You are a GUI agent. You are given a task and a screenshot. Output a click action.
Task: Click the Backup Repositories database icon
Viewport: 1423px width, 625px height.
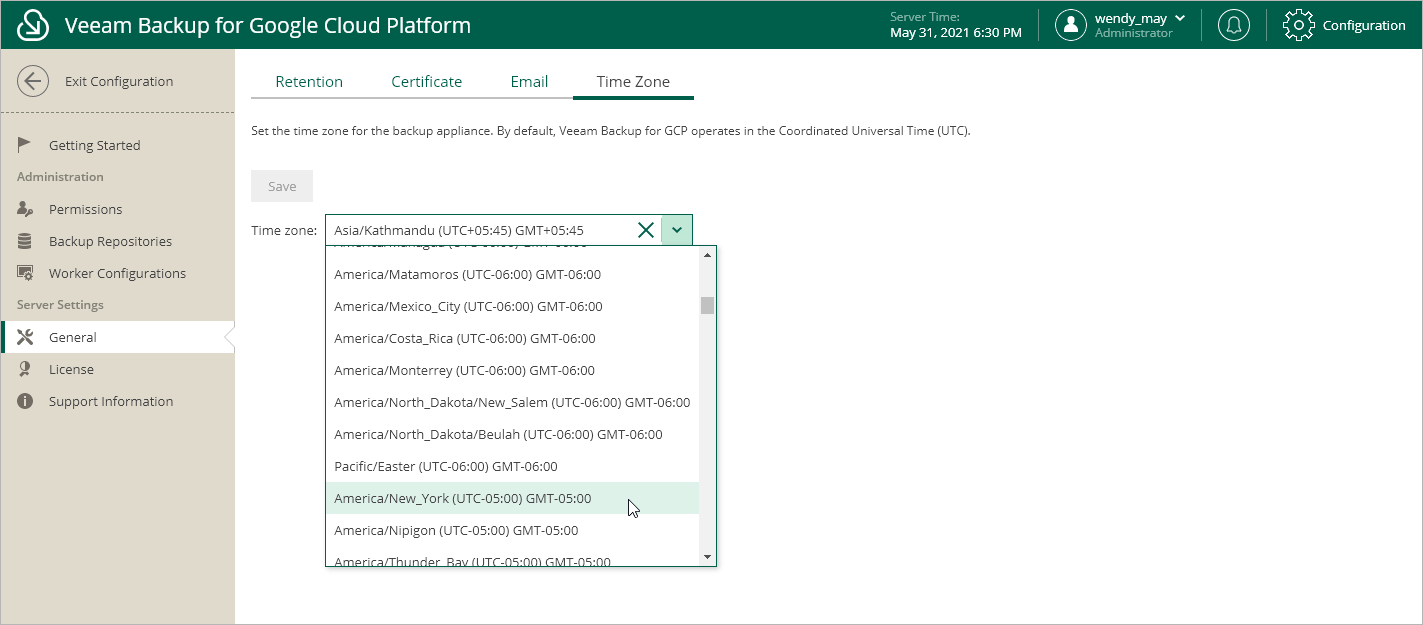pos(25,241)
